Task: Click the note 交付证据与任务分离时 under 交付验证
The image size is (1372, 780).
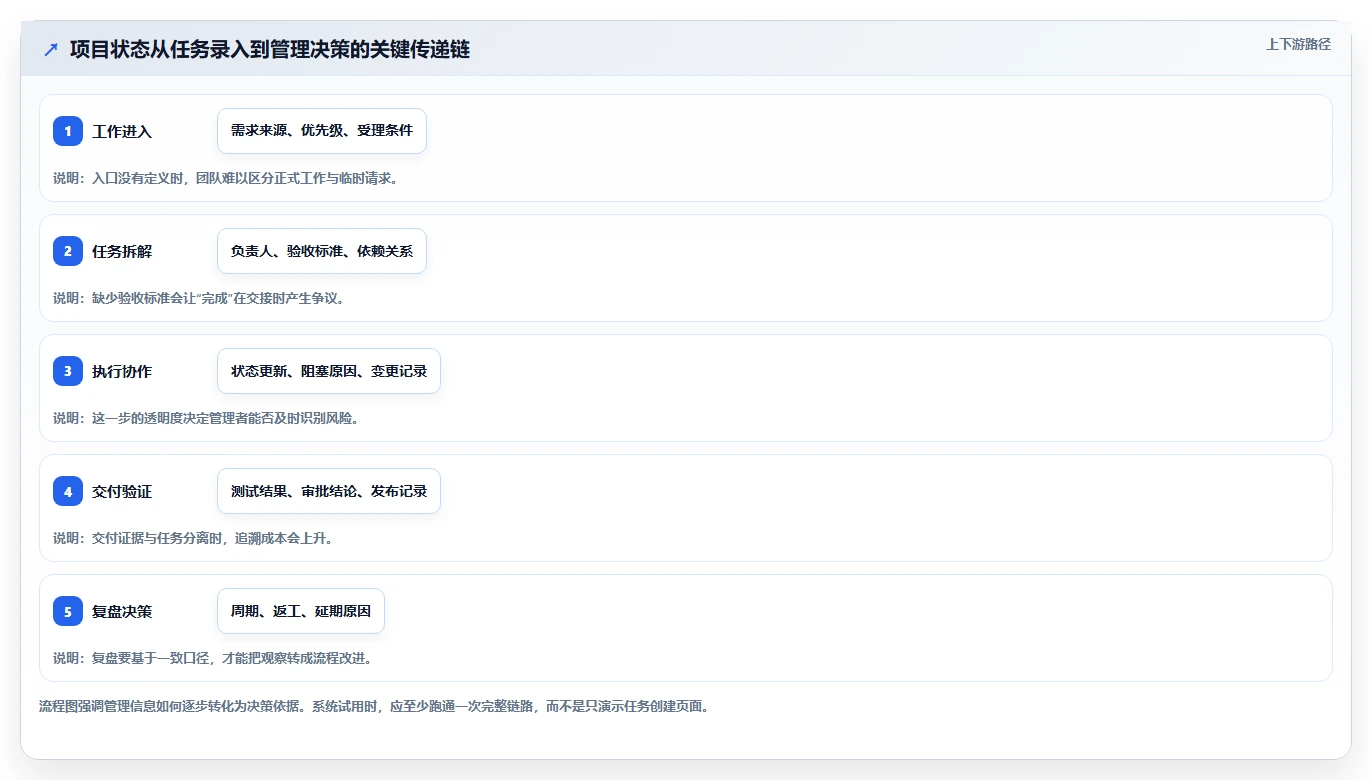Action: coord(192,538)
